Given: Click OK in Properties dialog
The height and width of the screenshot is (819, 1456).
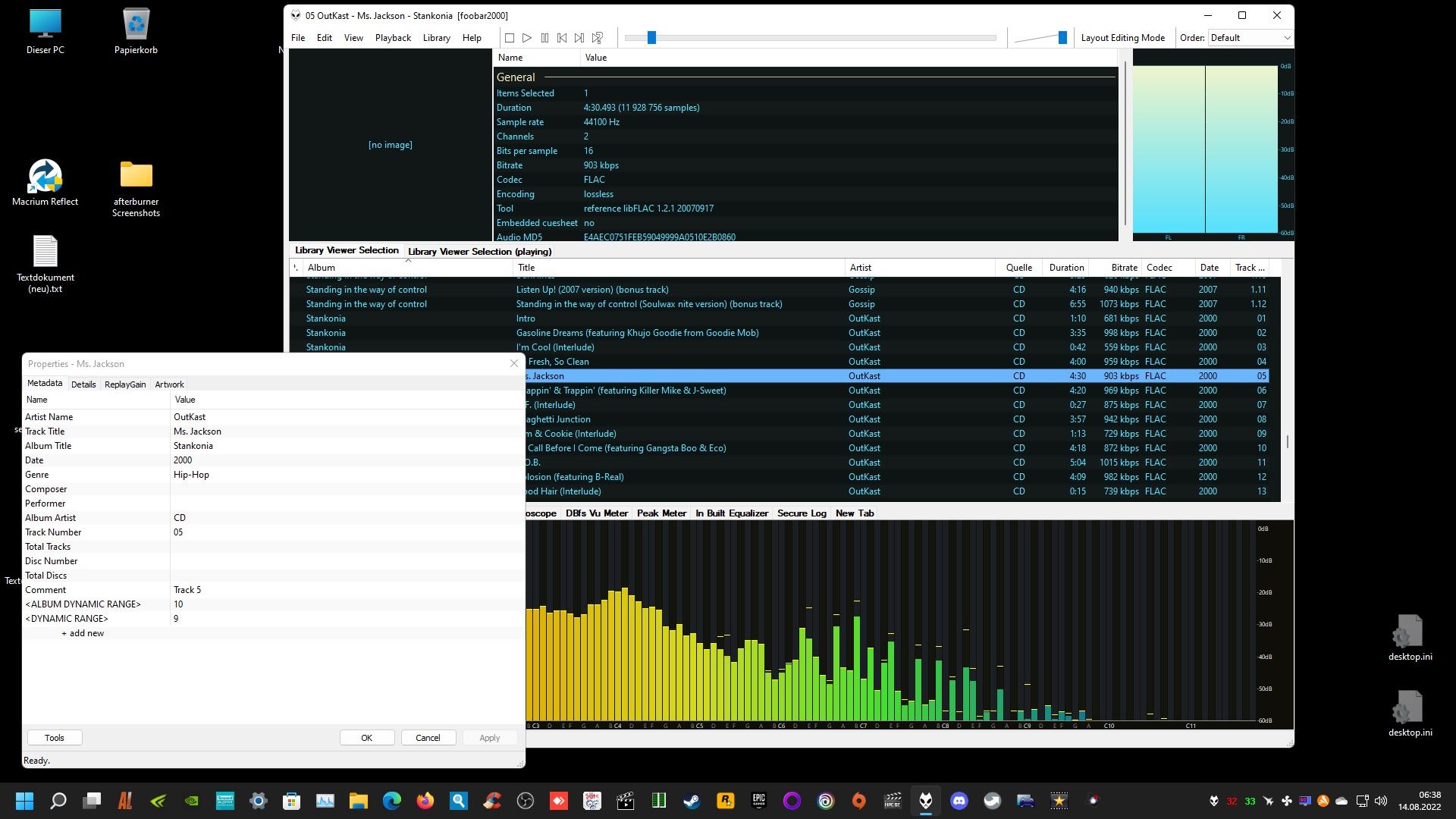Looking at the screenshot, I should (366, 738).
